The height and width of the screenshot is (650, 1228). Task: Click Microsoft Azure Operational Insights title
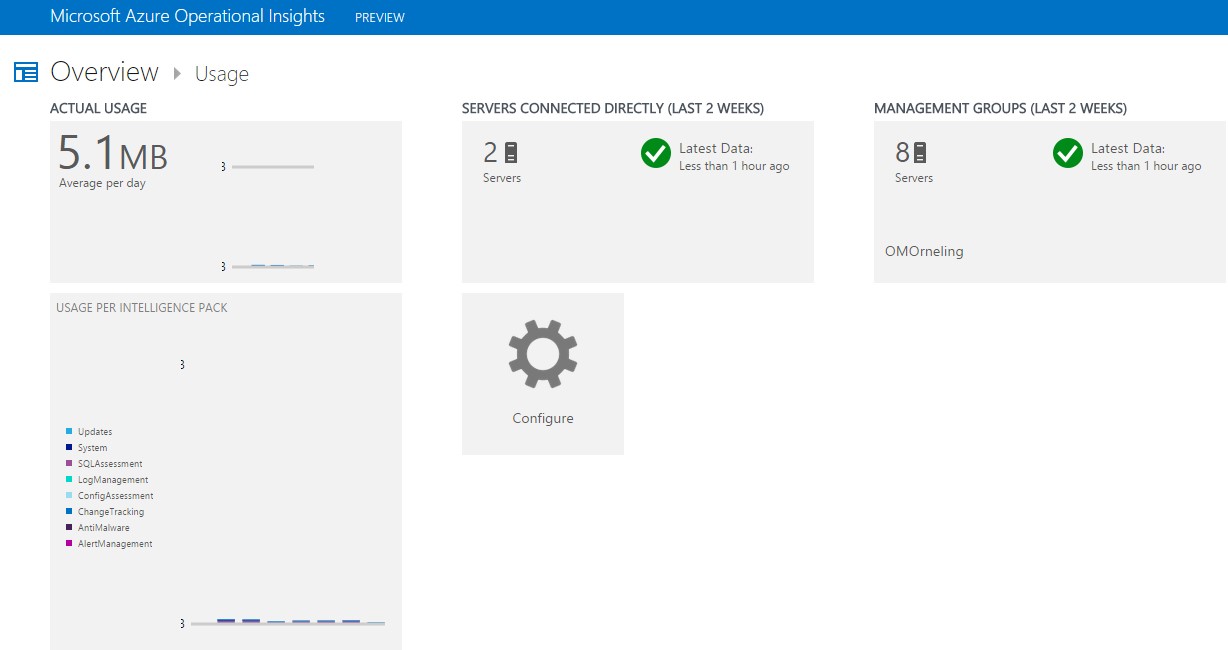click(x=187, y=16)
